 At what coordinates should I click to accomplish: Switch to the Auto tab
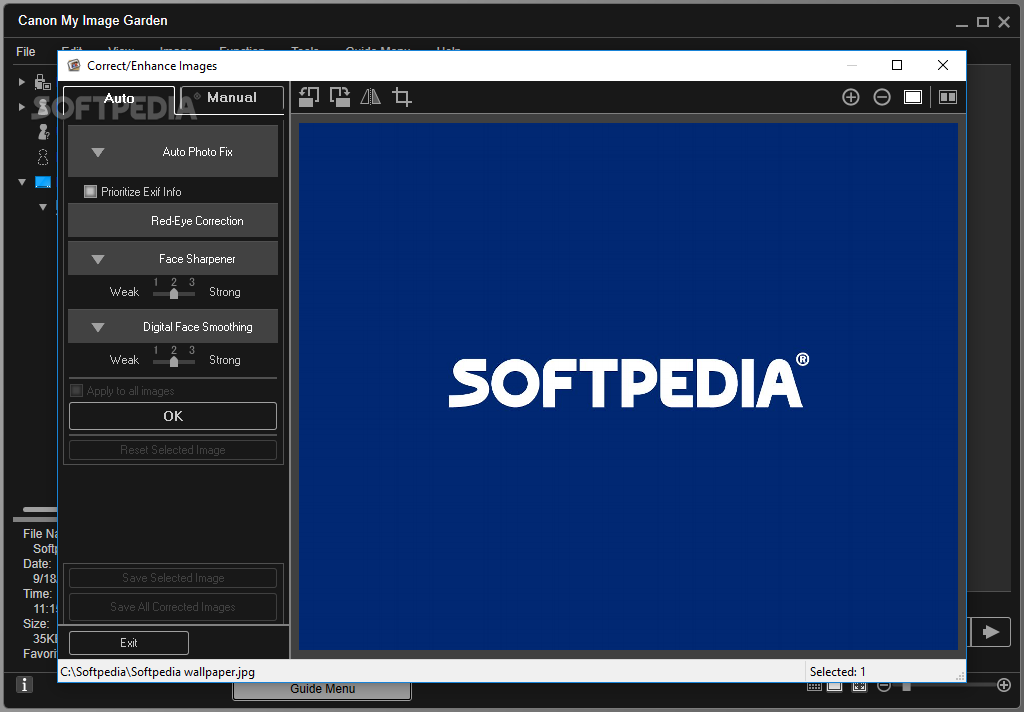point(119,99)
